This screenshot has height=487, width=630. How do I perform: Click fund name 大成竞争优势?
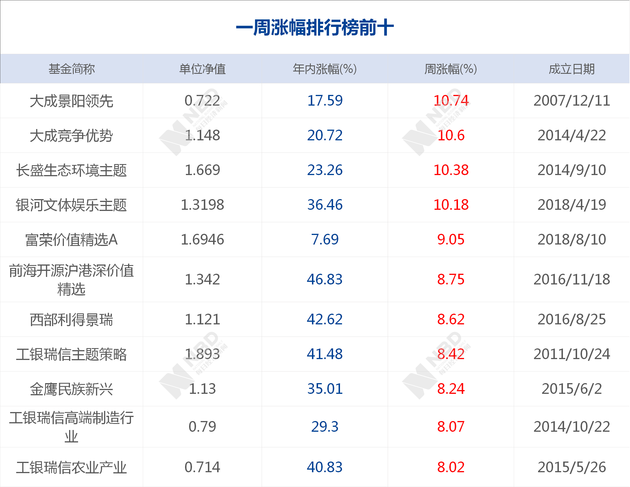pyautogui.click(x=72, y=135)
